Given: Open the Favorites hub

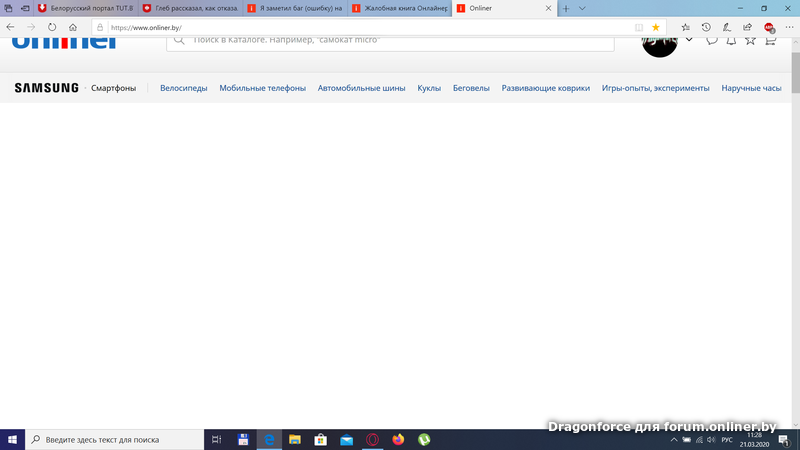Looking at the screenshot, I should pos(686,27).
